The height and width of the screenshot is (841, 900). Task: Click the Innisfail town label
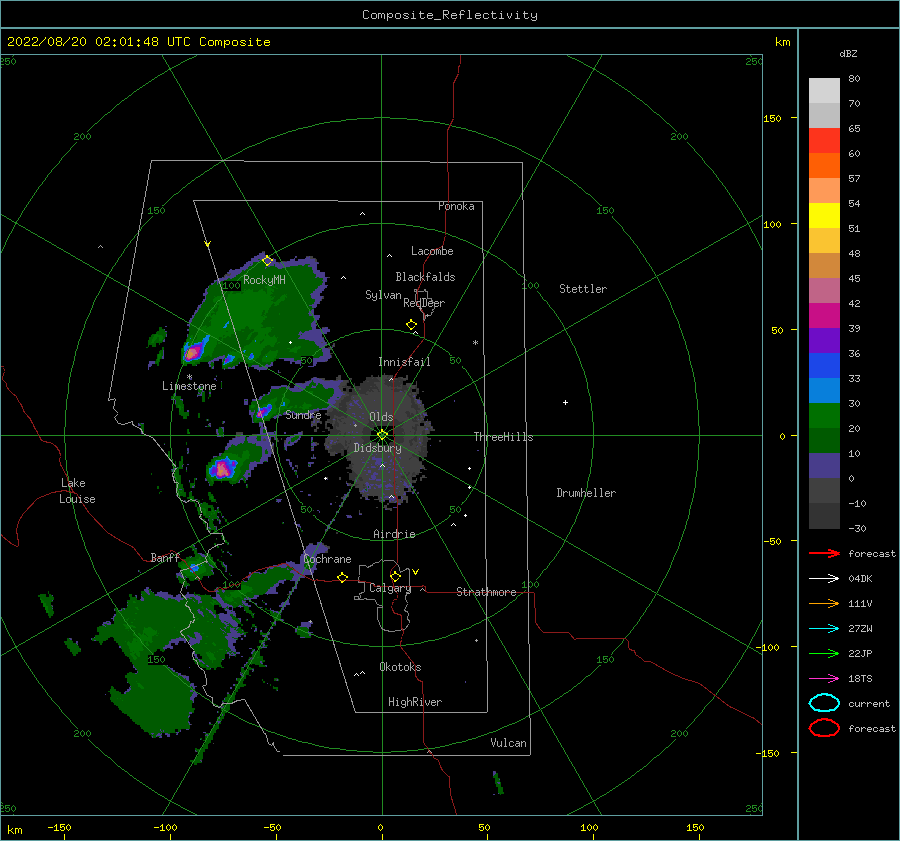404,362
